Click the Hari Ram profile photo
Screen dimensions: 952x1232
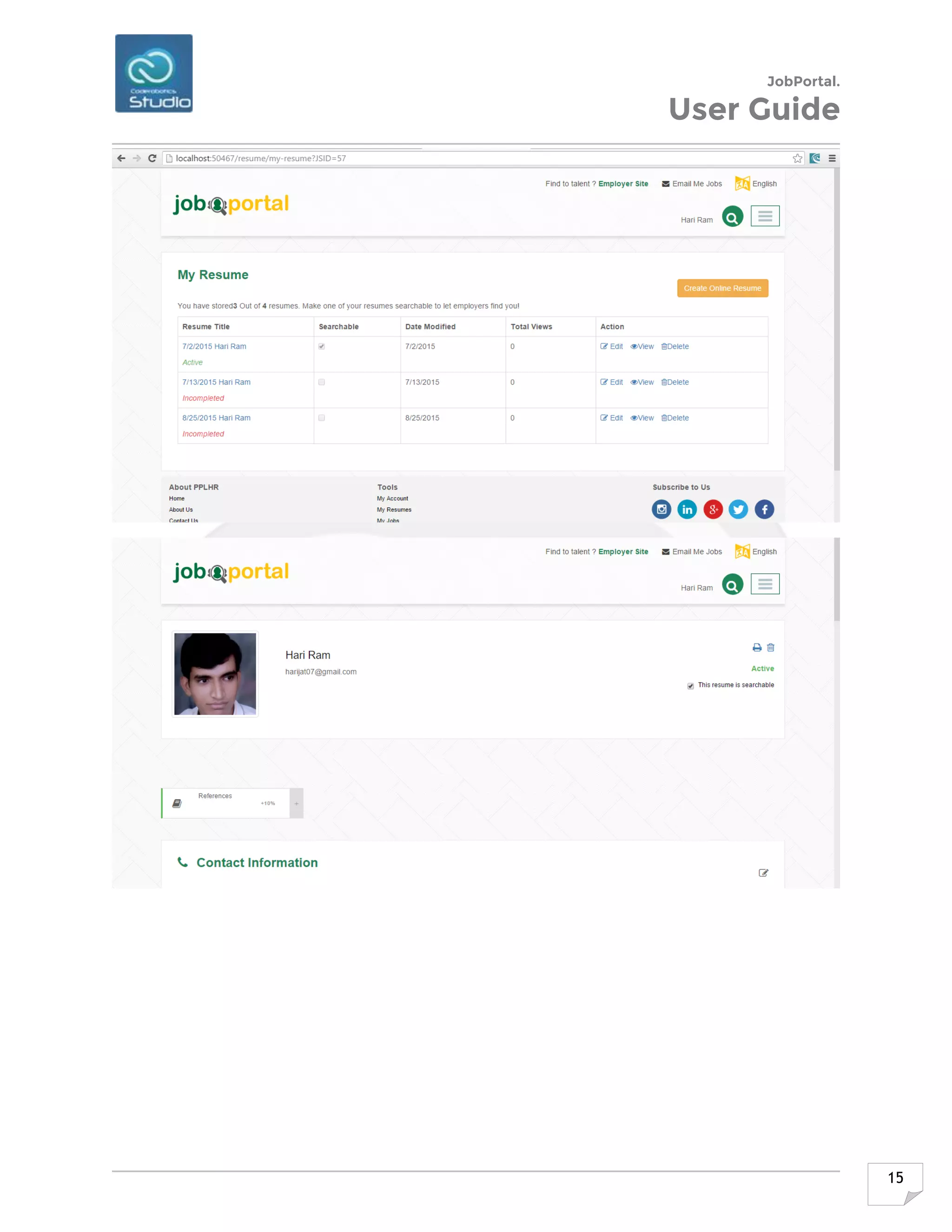(x=215, y=674)
